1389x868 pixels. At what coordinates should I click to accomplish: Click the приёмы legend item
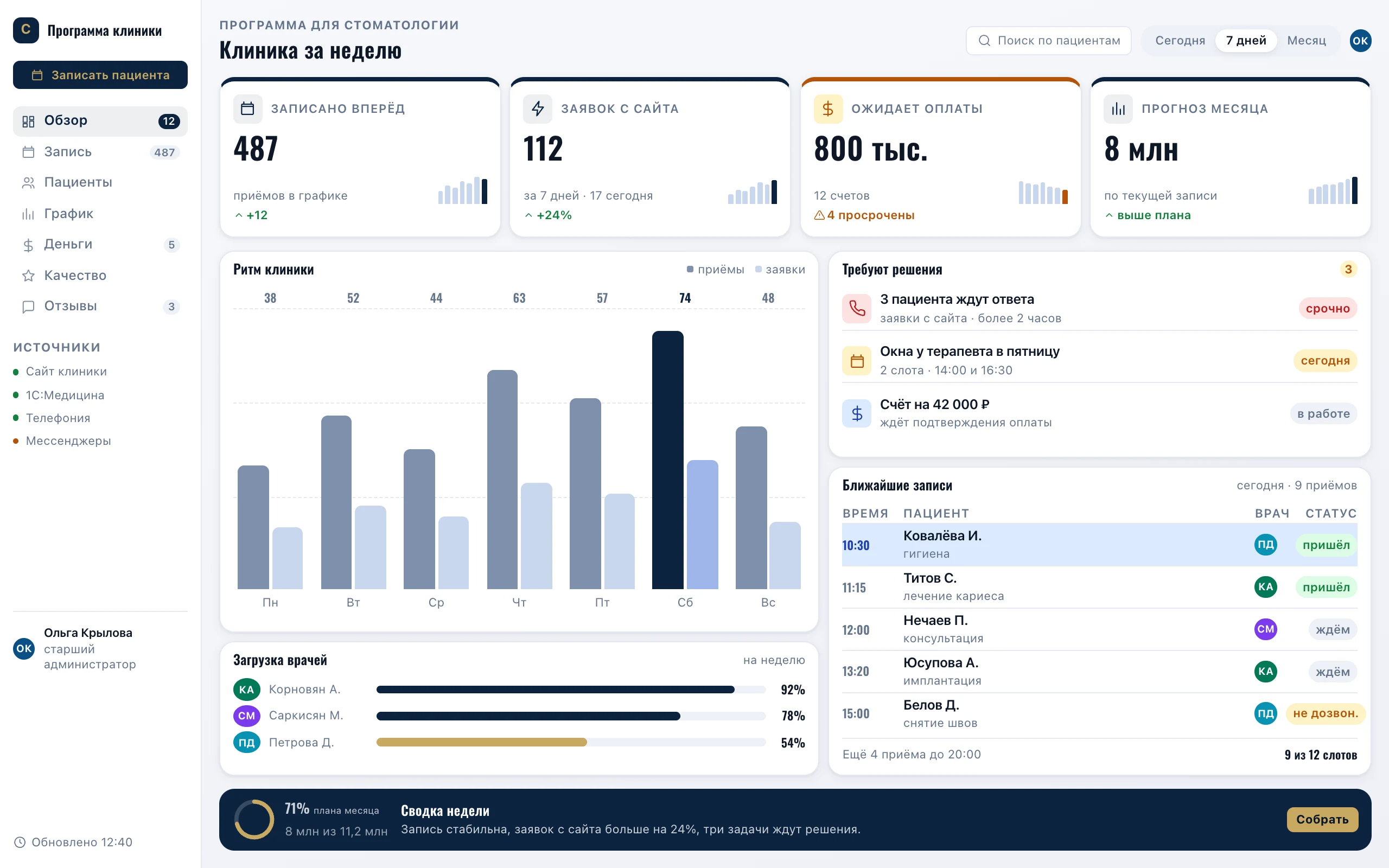click(x=715, y=270)
